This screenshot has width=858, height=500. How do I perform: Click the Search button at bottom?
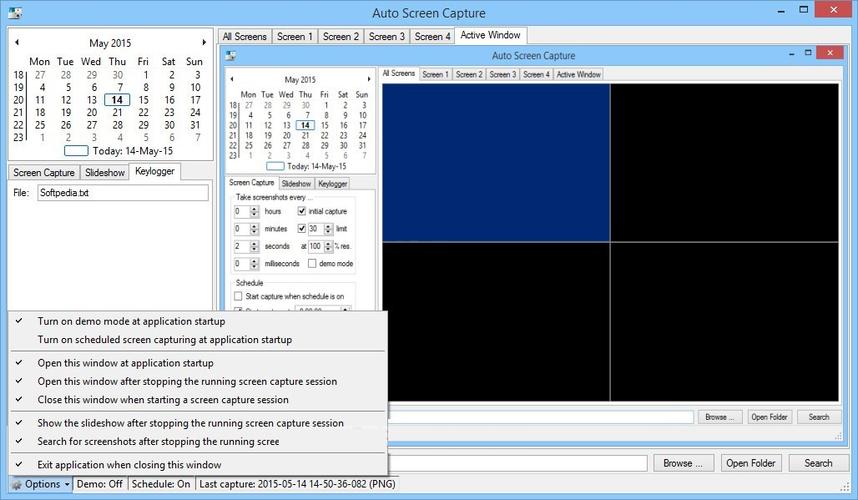point(818,463)
